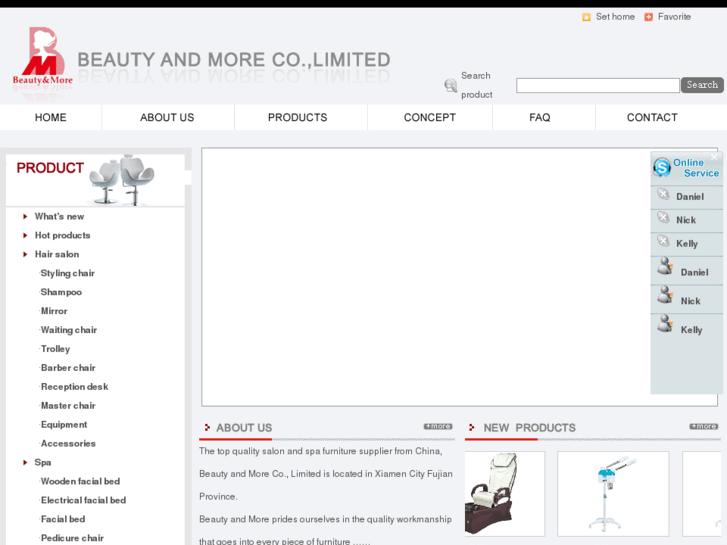The image size is (727, 545).
Task: Select Facial bed subcategory
Action: point(63,519)
